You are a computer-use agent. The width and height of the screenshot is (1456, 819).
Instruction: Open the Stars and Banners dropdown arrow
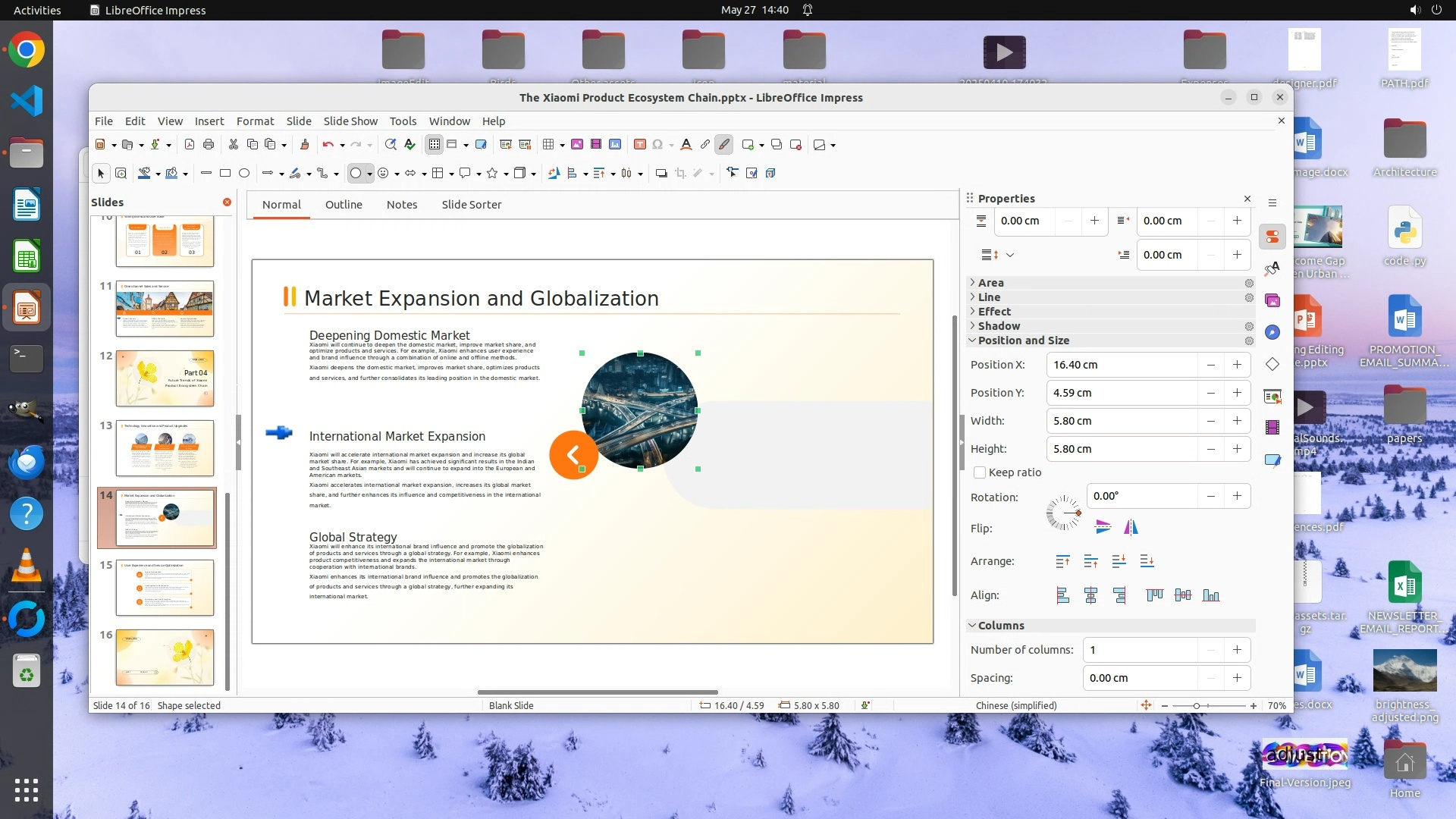[505, 174]
